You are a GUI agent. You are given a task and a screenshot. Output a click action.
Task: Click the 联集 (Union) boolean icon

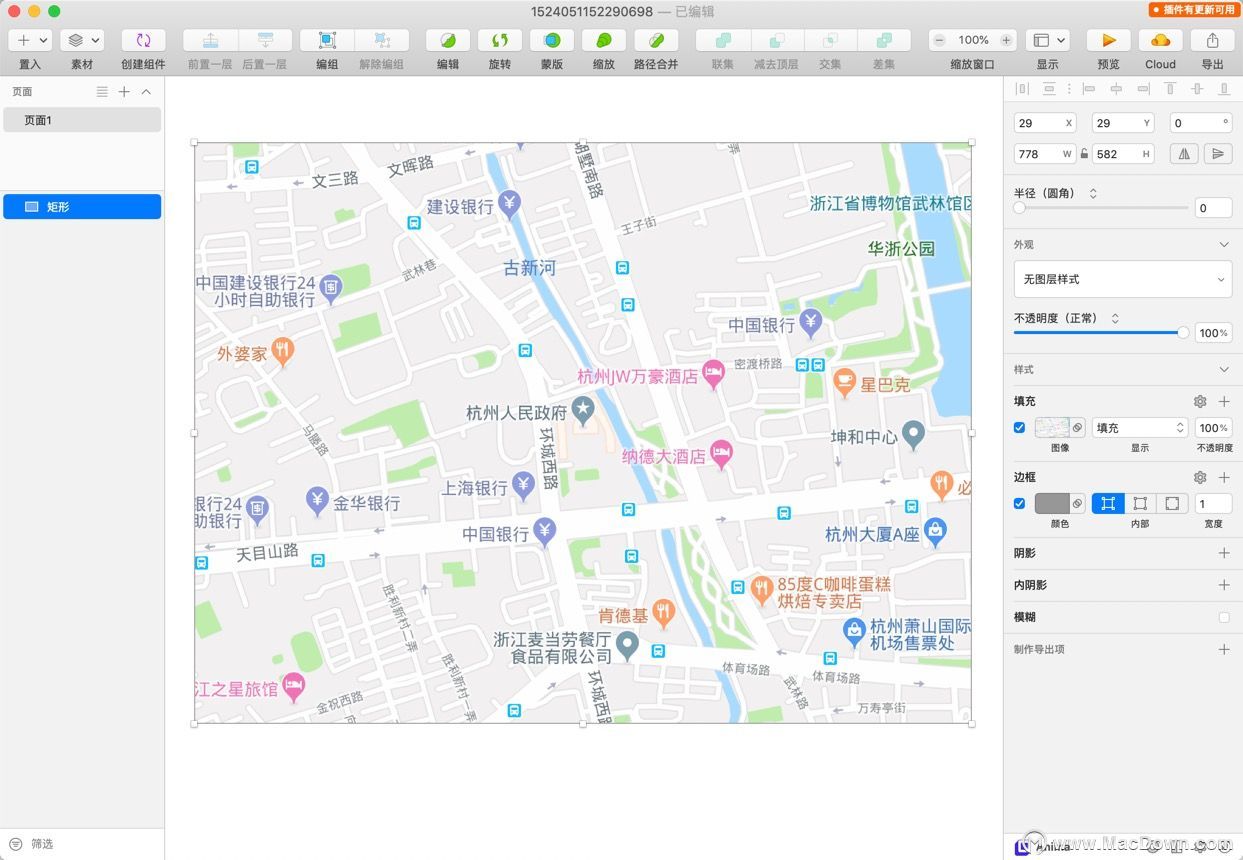(x=723, y=40)
